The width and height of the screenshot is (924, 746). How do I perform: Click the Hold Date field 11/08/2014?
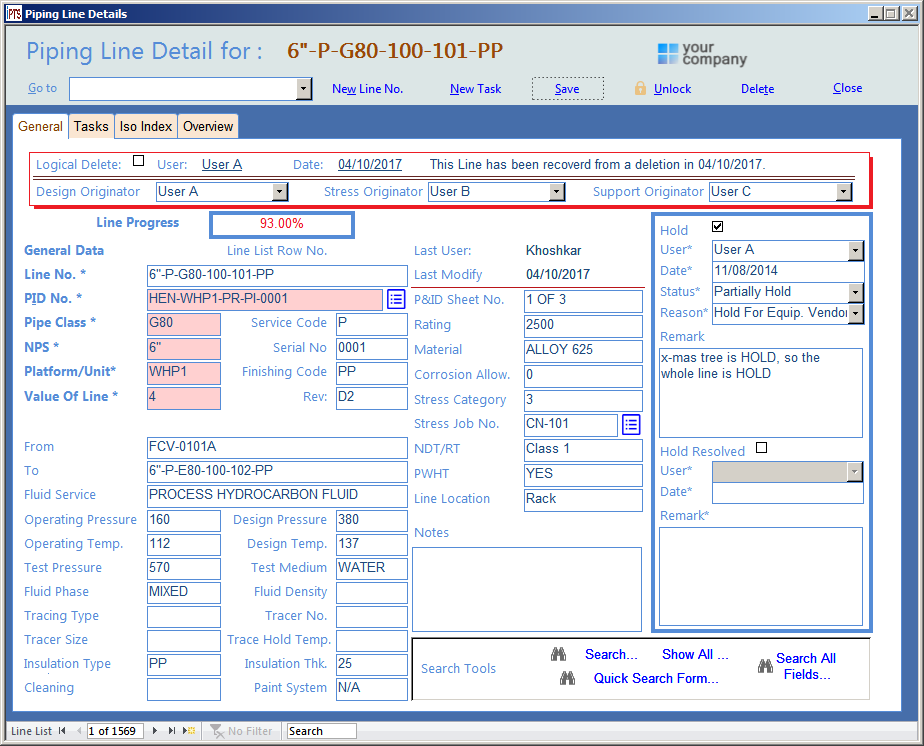coord(788,270)
